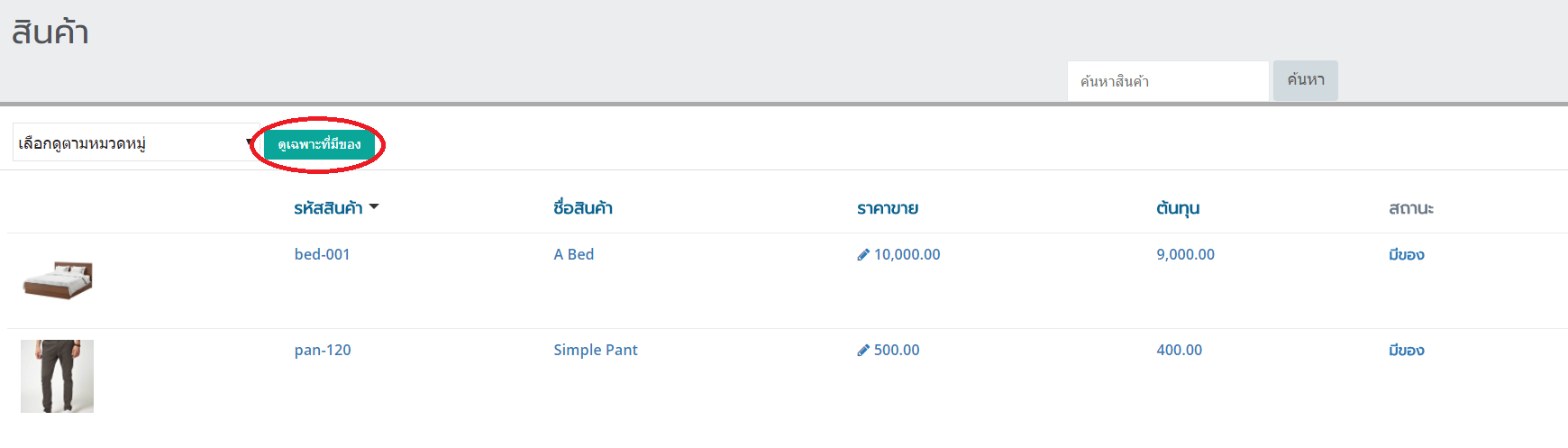Open the A Bed product name
This screenshot has height=448, width=1568.
(x=574, y=254)
